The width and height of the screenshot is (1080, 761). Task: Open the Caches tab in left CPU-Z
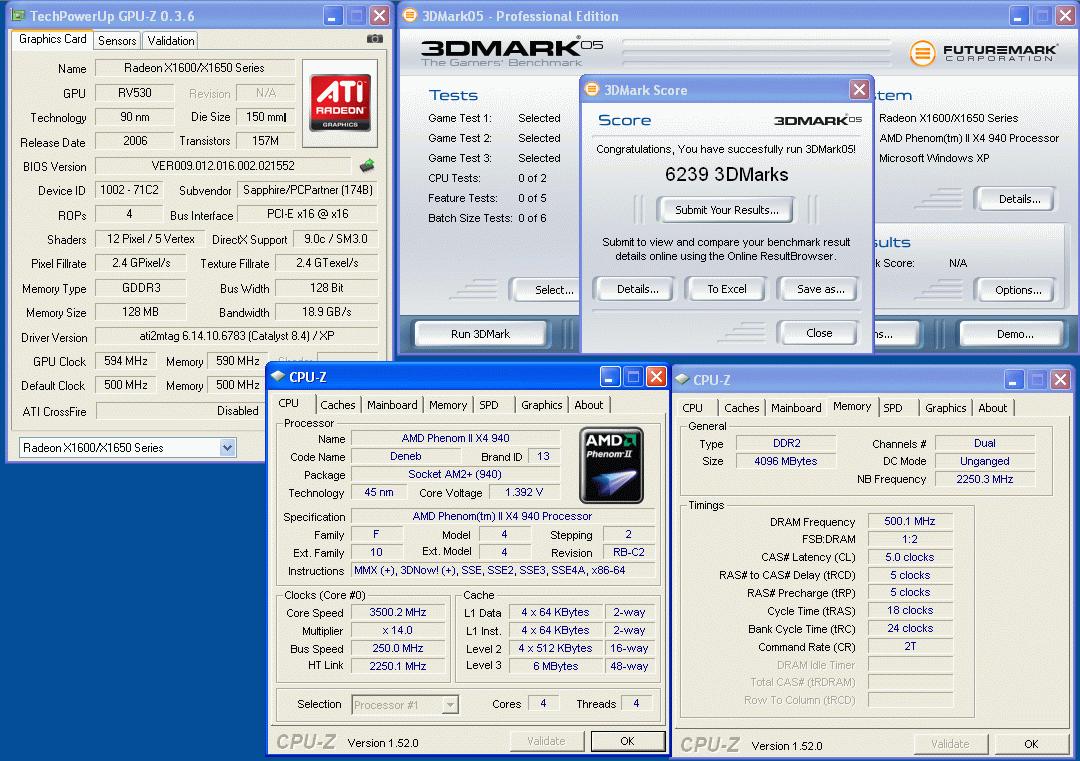tap(338, 405)
